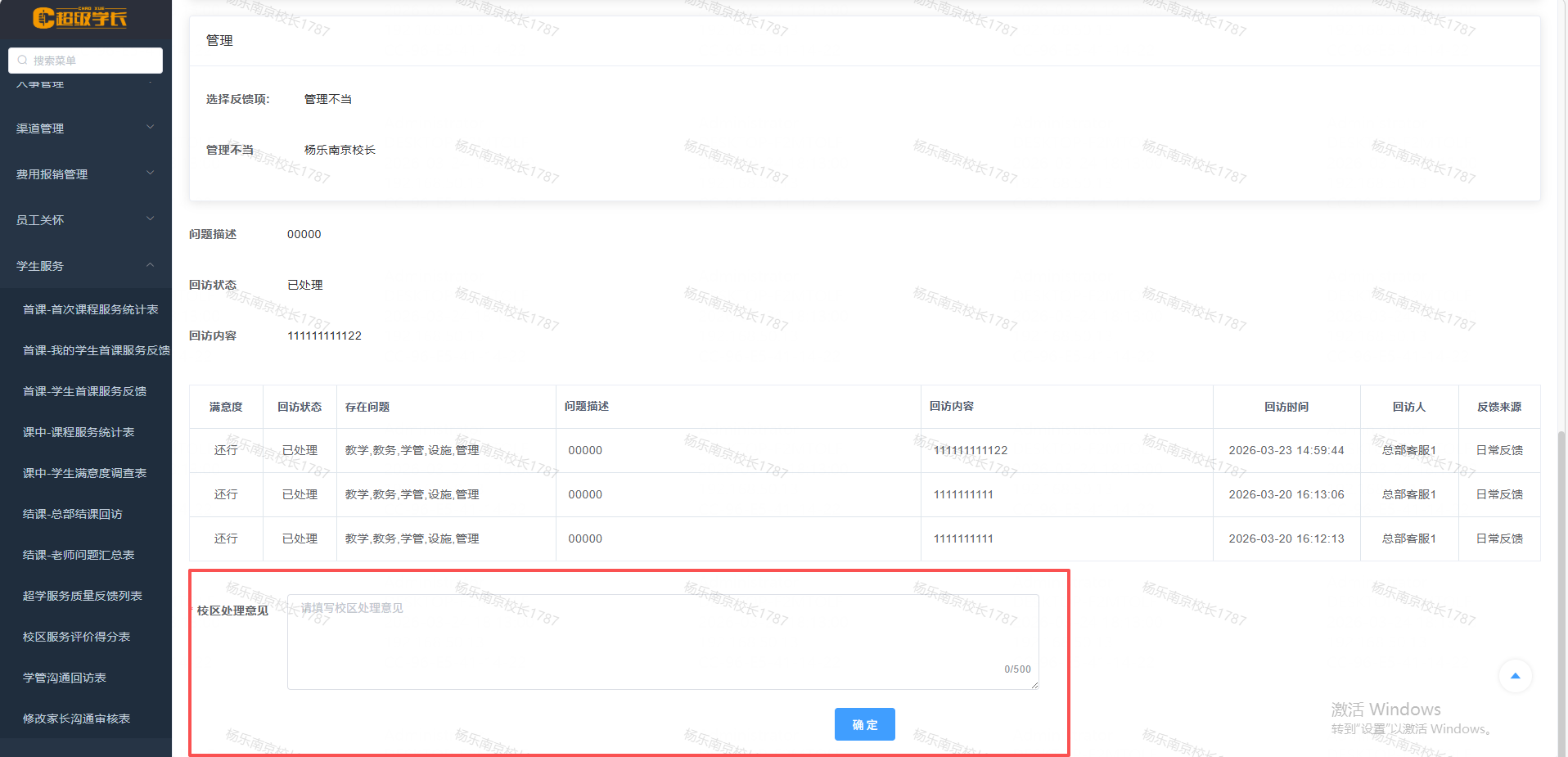This screenshot has height=757, width=1568.
Task: Select 课中-学生满意度调查表 in sidebar
Action: pos(84,473)
